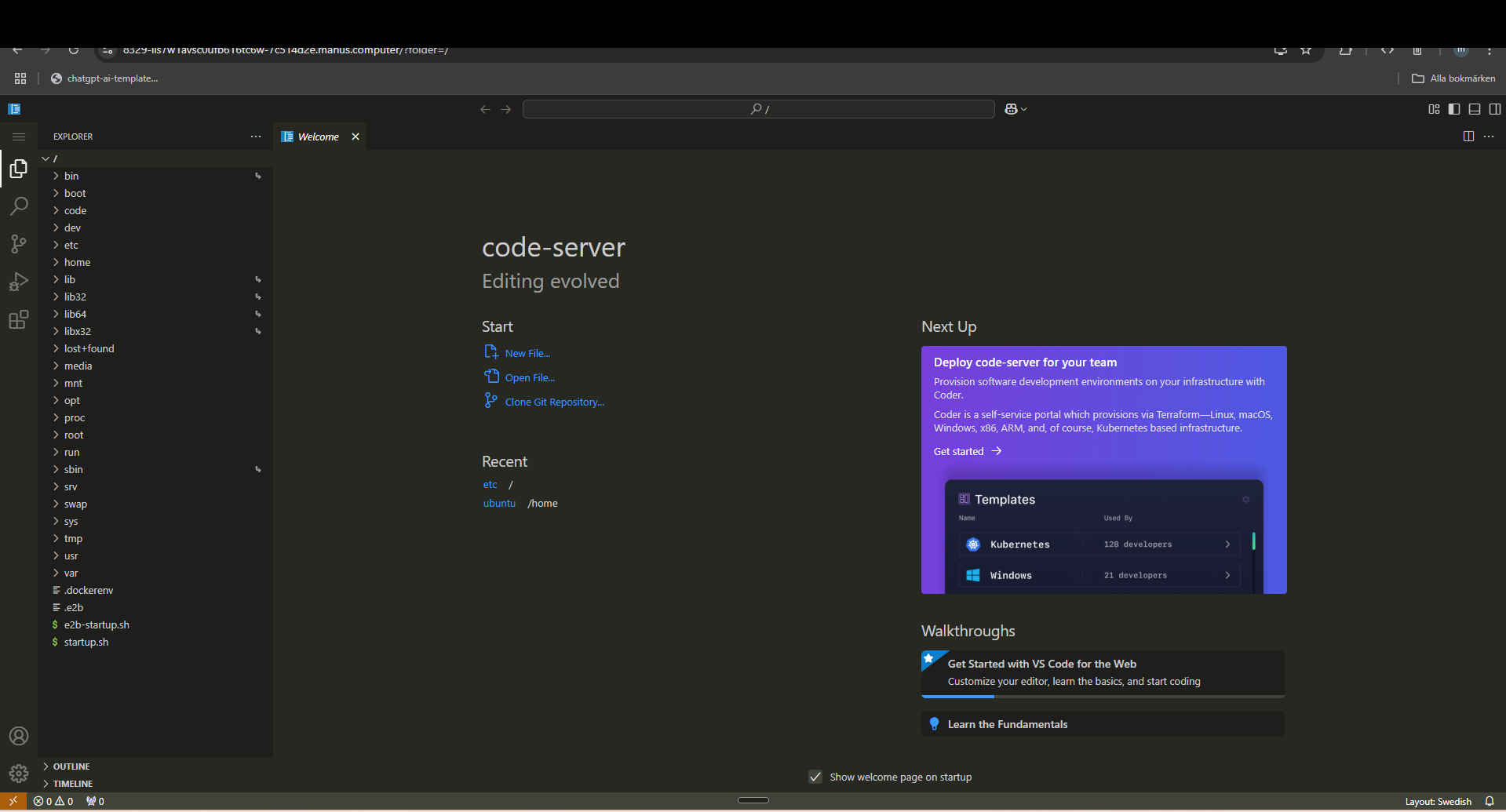Open the Source Control view
Screen dimensions: 1506x812
pos(19,244)
